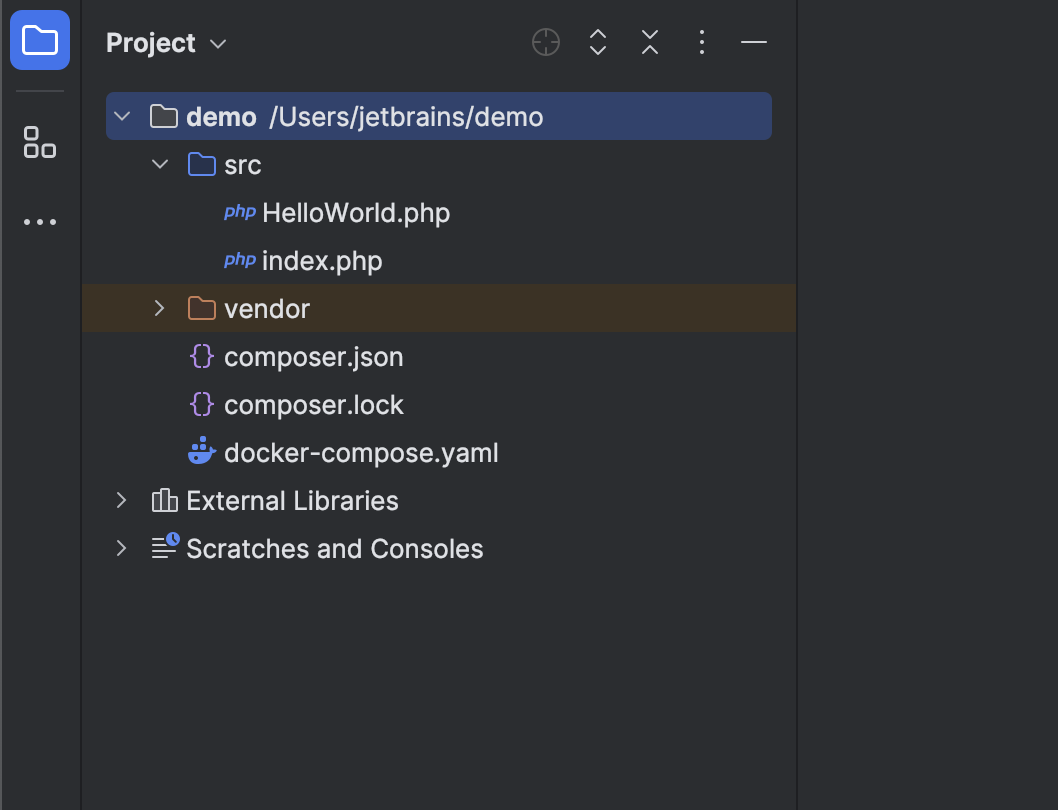Click the Select Opened File crosshair icon

(x=546, y=42)
